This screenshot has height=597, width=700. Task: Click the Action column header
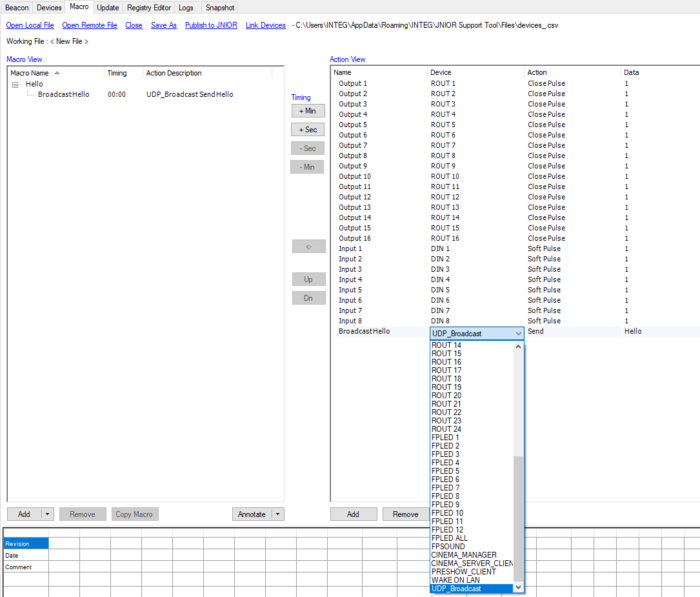pyautogui.click(x=573, y=72)
